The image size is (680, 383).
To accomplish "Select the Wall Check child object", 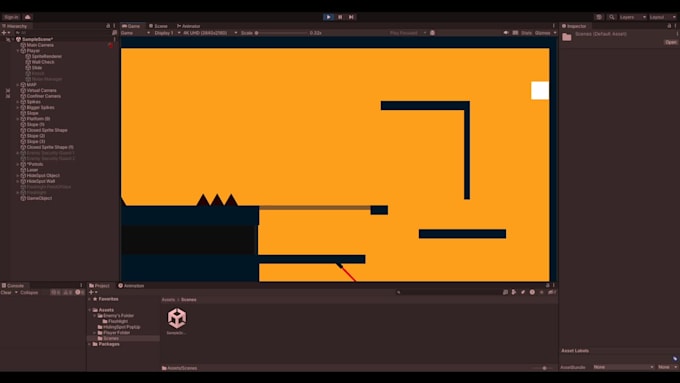I will tap(42, 62).
